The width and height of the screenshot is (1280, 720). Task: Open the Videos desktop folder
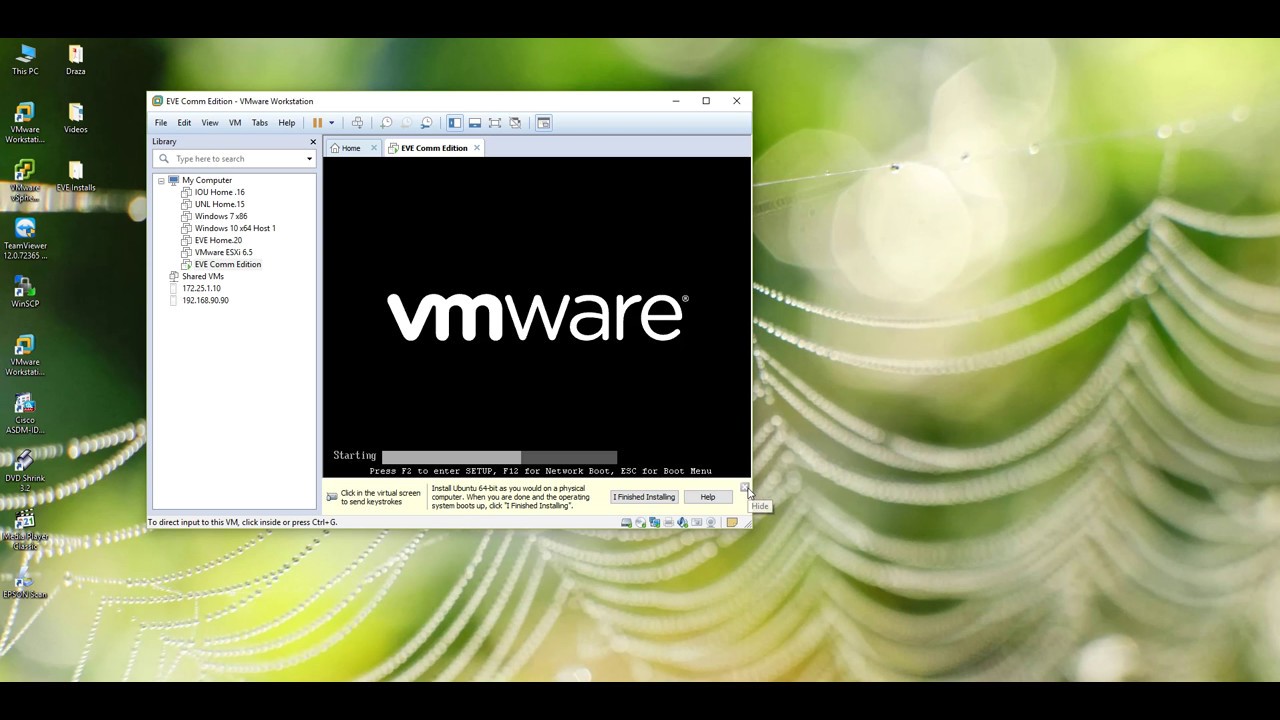(76, 118)
